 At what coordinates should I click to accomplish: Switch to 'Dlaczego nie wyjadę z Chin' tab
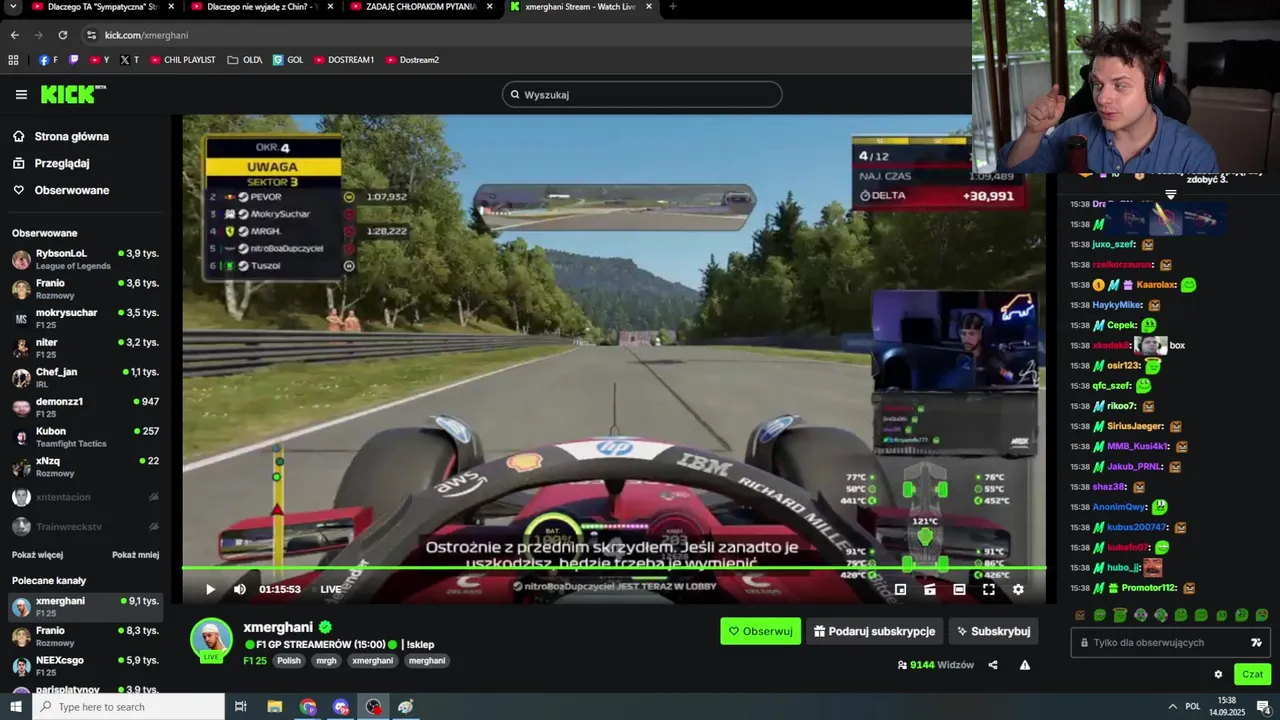tap(260, 7)
